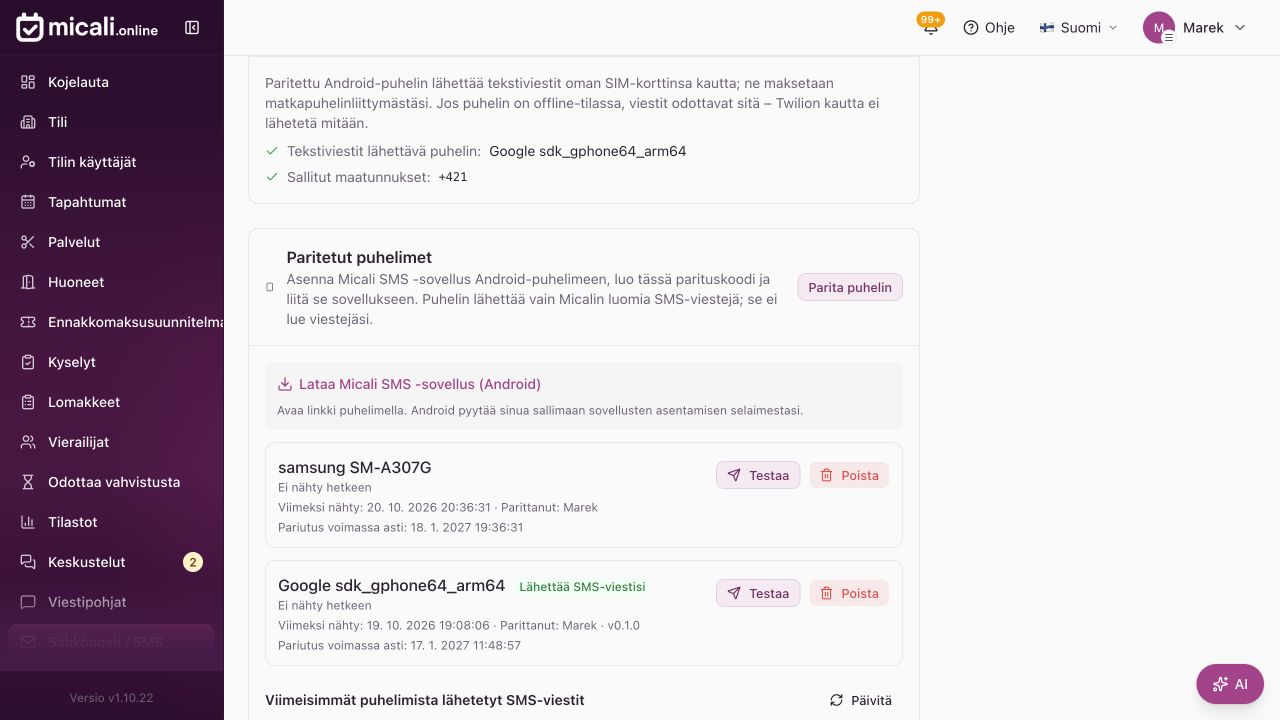Click the Tapahtumat calendar icon
Image resolution: width=1280 pixels, height=720 pixels.
coord(28,202)
